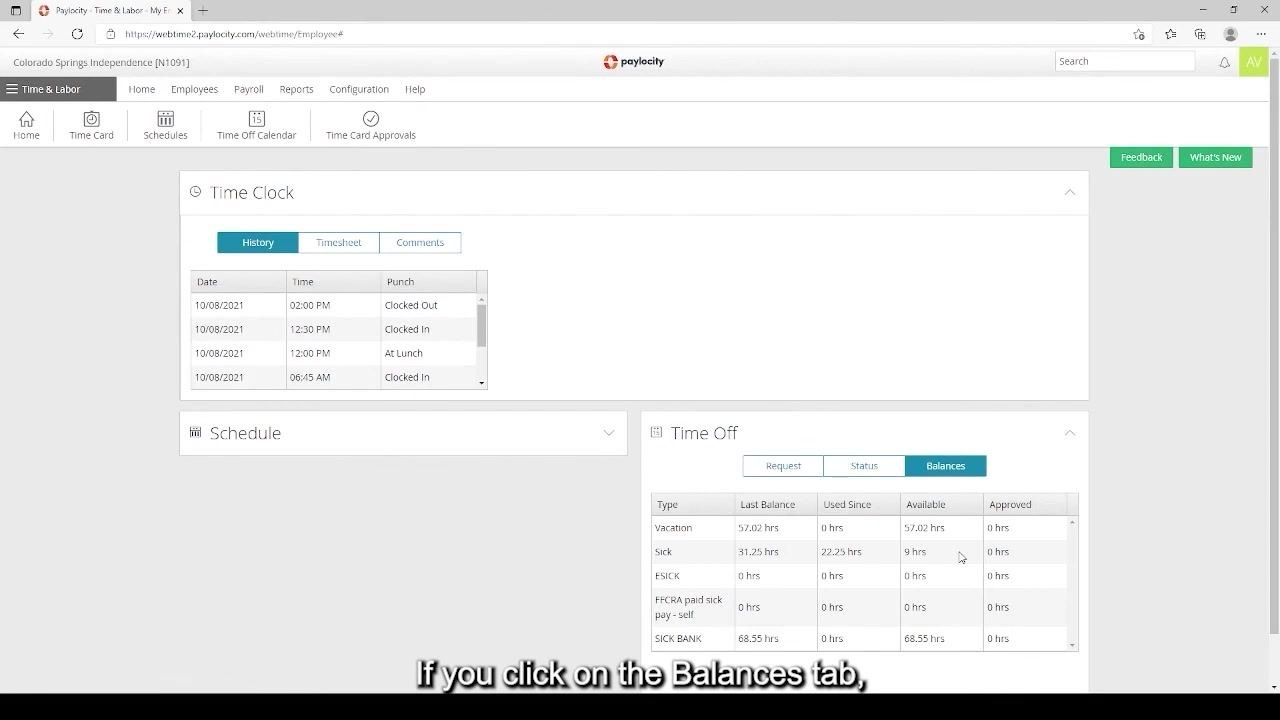Open browser favorites star icon
Screen dimensions: 1280x720
click(1171, 34)
